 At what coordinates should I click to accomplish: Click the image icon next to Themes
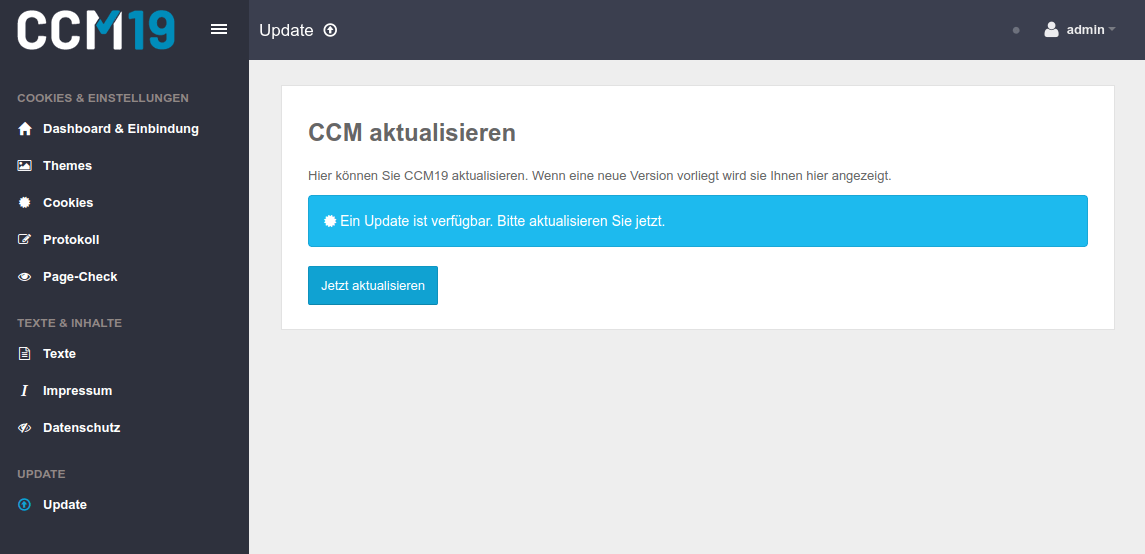click(x=25, y=166)
